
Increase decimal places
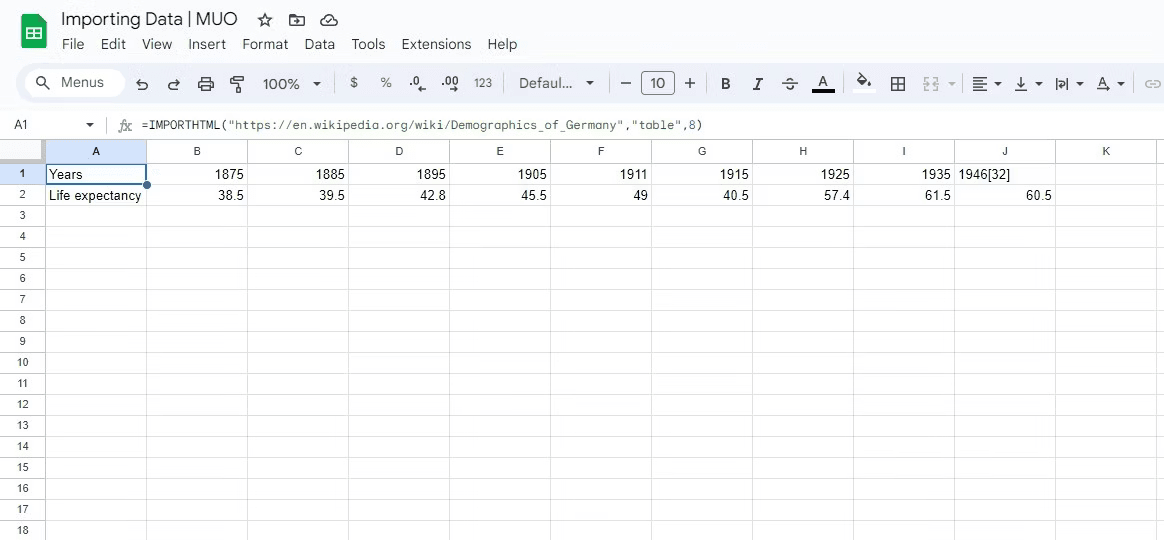click(450, 83)
